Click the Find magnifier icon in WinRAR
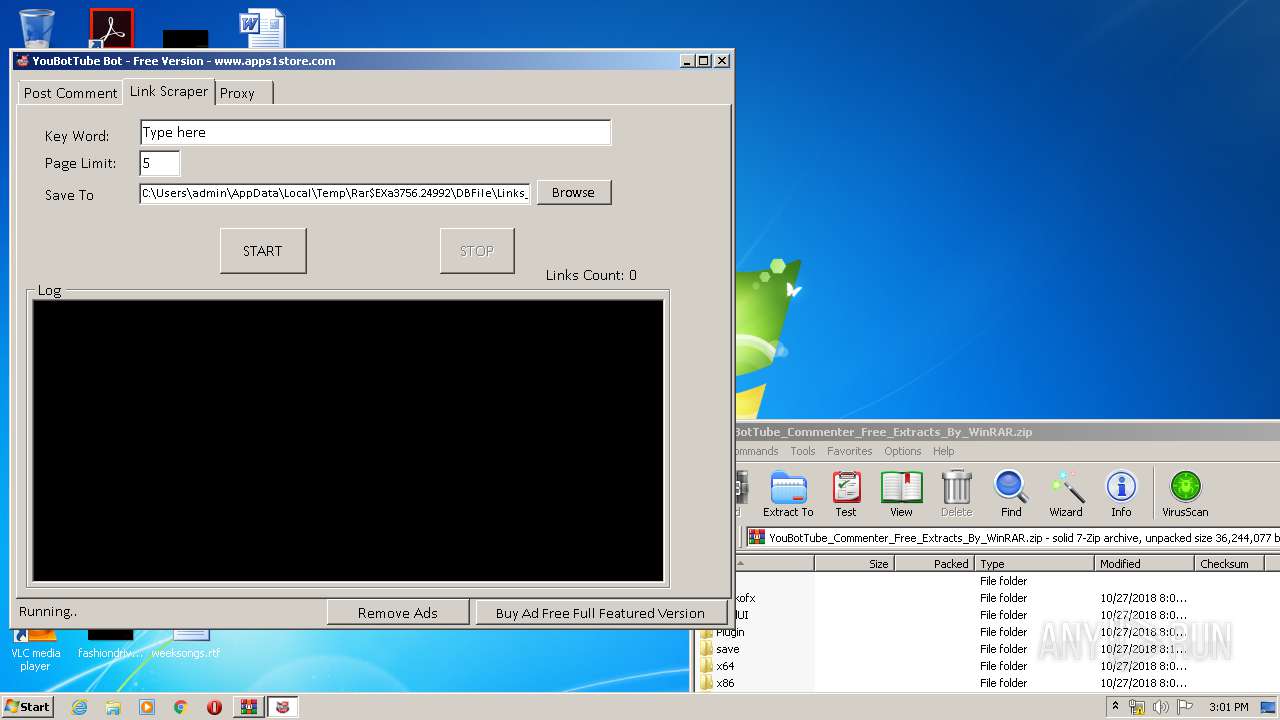Viewport: 1280px width, 720px height. point(1011,494)
